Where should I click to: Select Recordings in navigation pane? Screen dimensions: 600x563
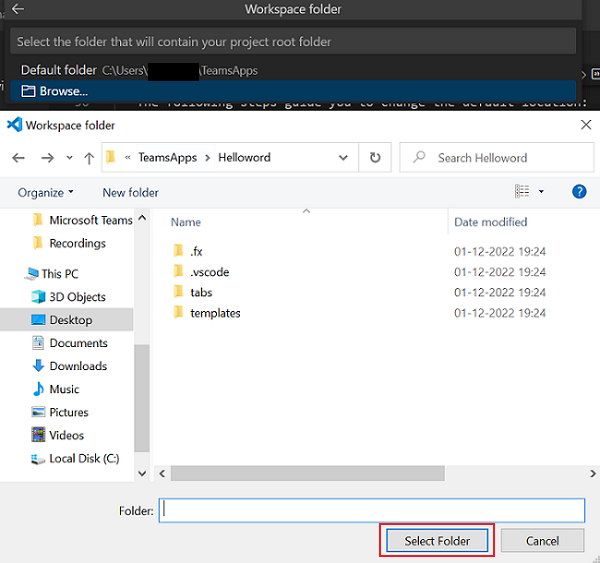click(x=69, y=243)
